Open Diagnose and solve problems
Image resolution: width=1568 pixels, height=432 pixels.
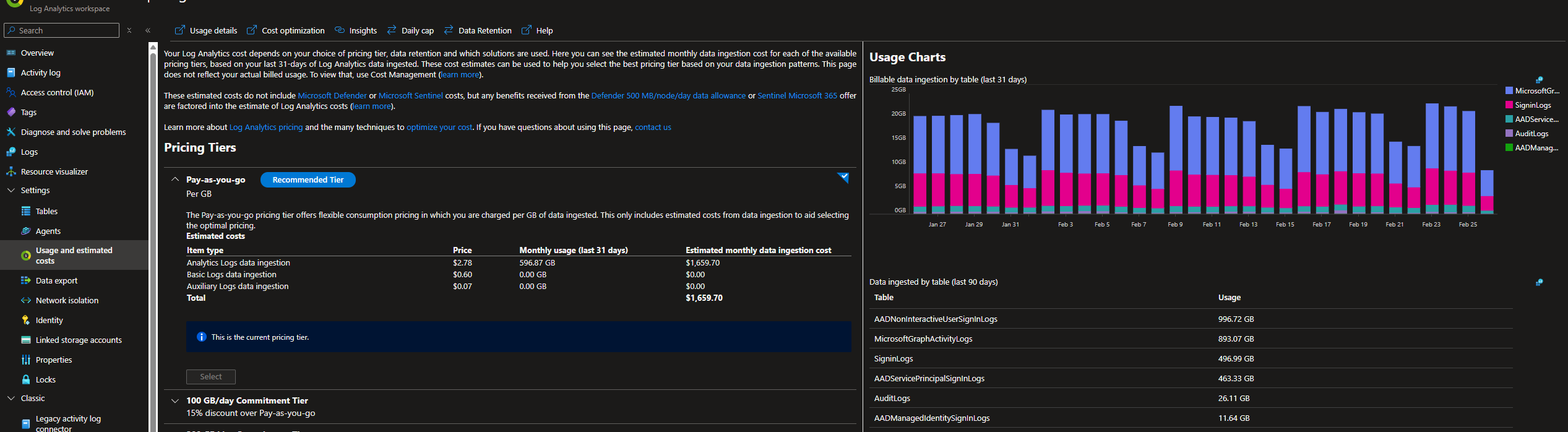click(x=73, y=132)
